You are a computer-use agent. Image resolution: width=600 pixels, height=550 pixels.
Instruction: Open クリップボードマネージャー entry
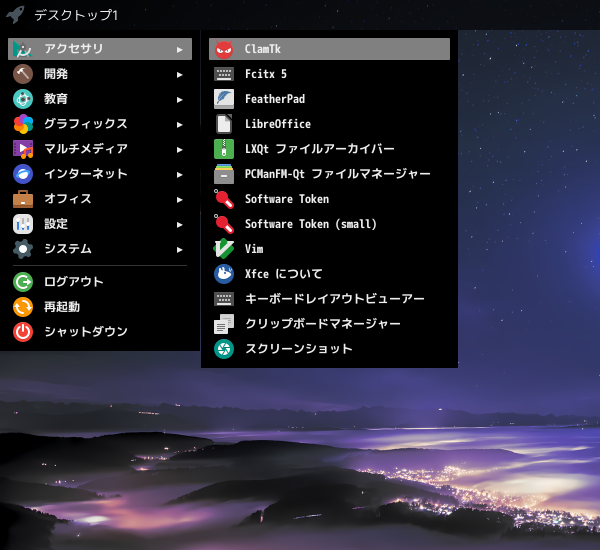pos(329,324)
